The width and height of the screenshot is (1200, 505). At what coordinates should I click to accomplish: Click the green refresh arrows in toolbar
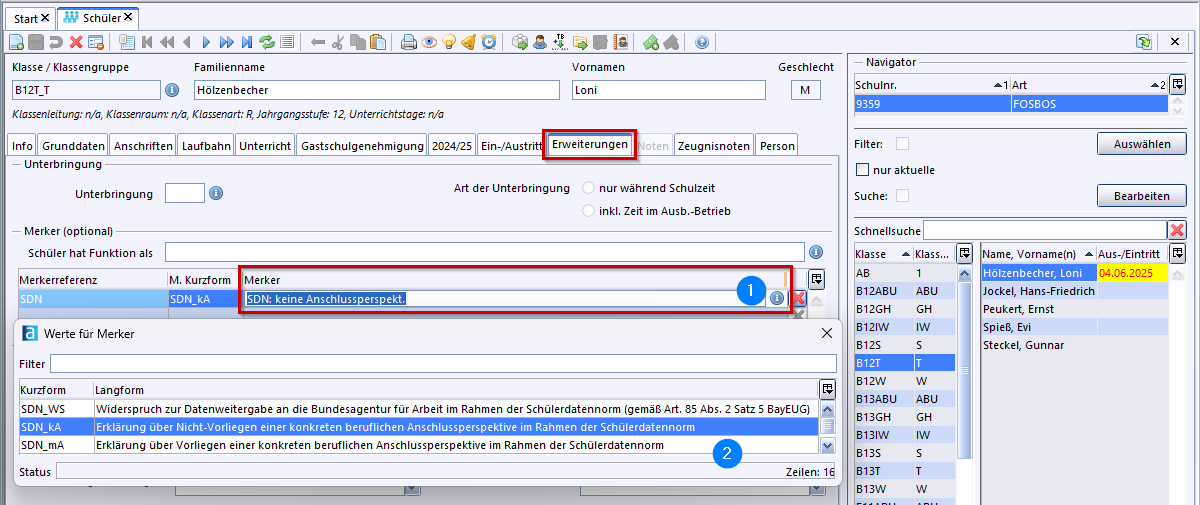[266, 42]
